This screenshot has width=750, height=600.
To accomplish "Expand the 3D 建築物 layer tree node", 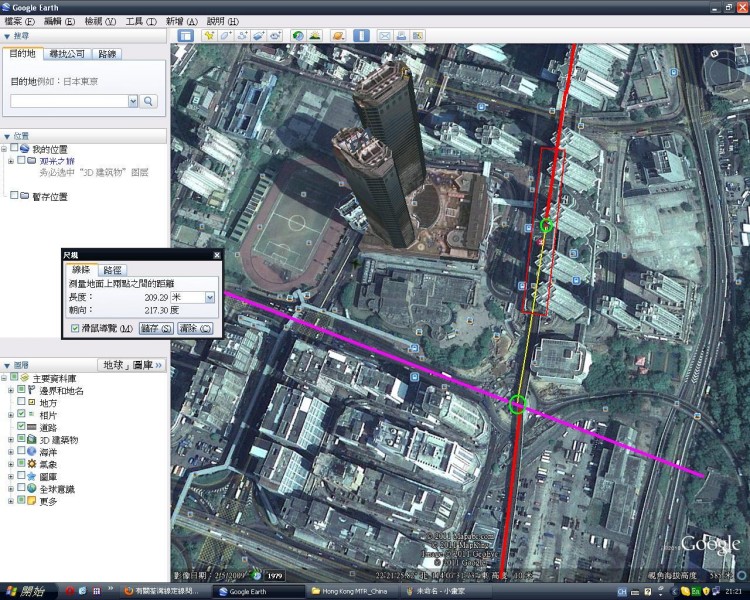I will pos(11,440).
